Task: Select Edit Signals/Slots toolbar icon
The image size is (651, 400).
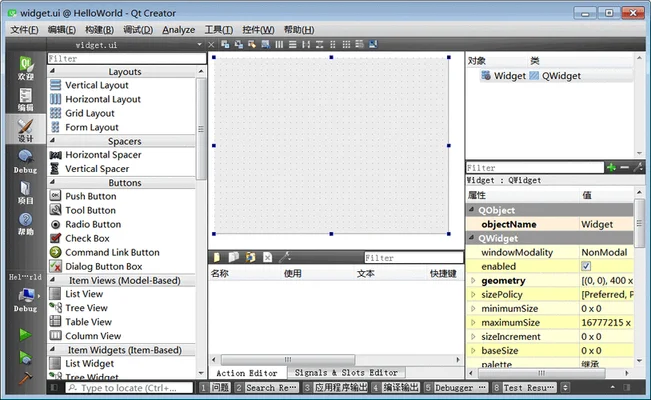Action: tap(239, 44)
